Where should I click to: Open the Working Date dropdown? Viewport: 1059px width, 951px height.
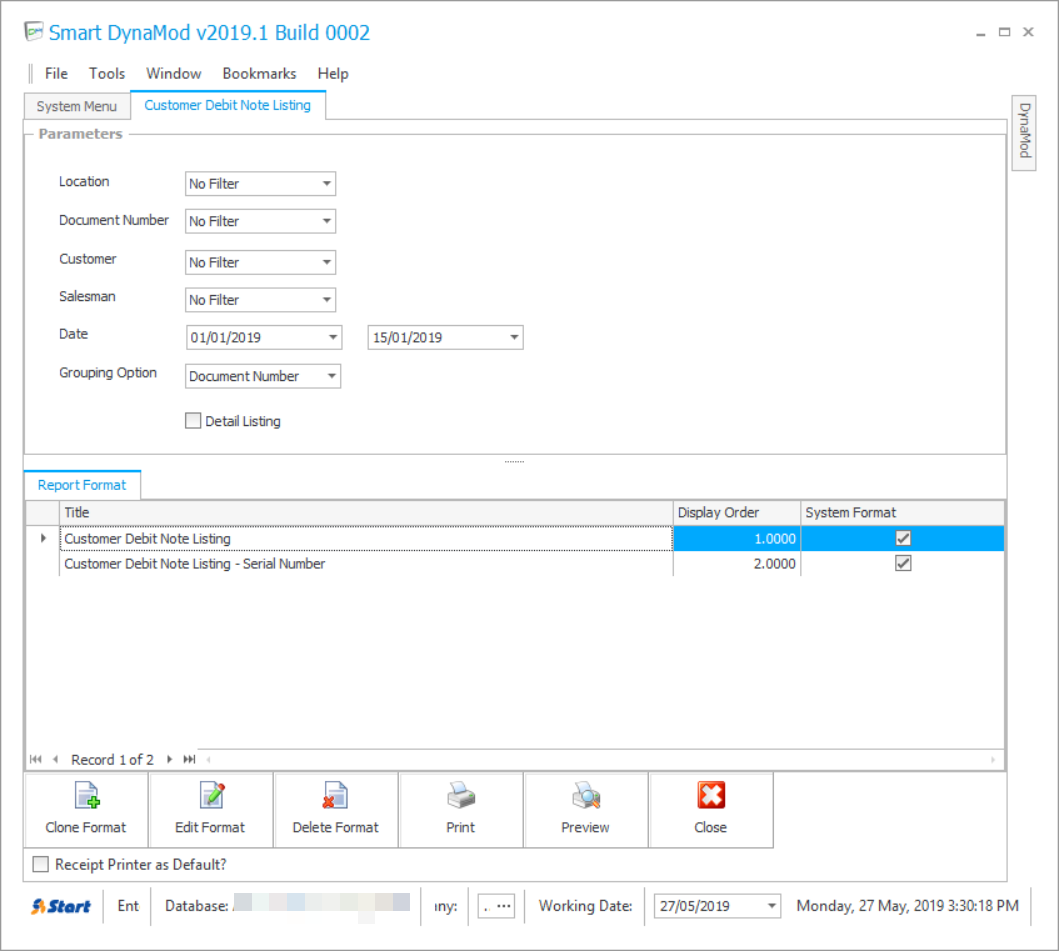pyautogui.click(x=771, y=906)
